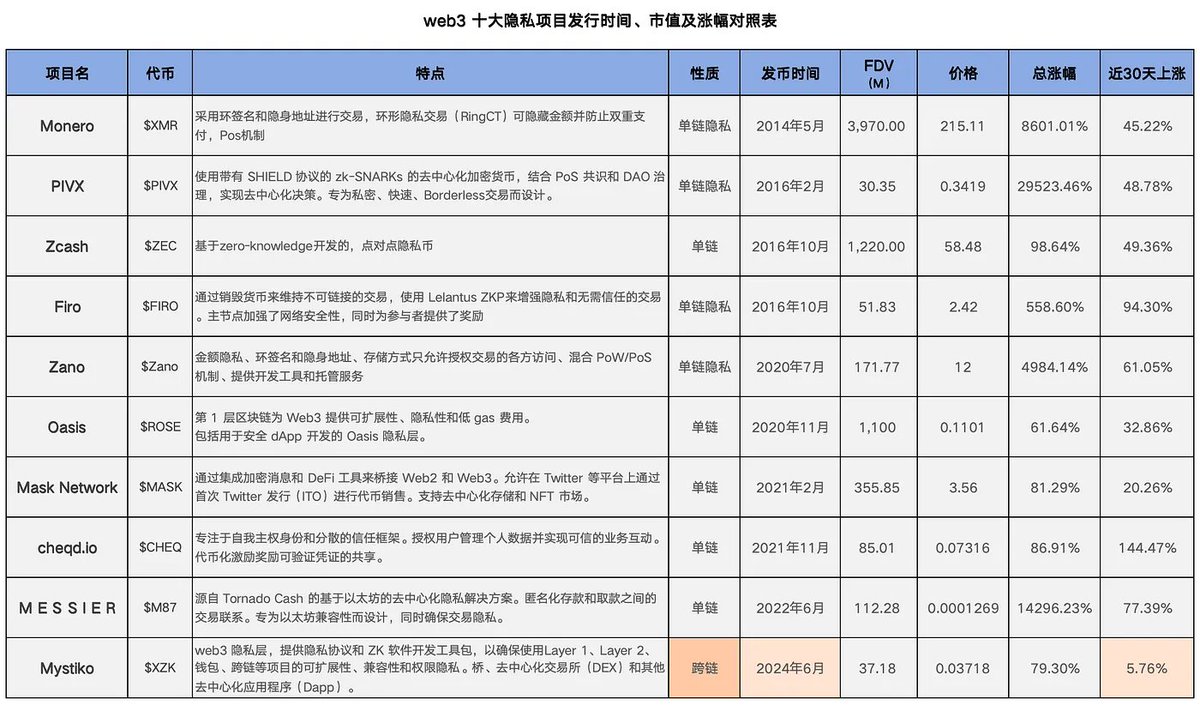This screenshot has width=1200, height=705.
Task: Select the Mask Network project name cell
Action: coord(67,487)
